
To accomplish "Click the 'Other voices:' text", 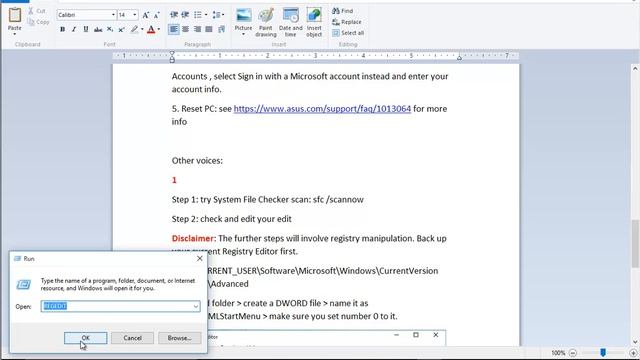I will [x=197, y=160].
